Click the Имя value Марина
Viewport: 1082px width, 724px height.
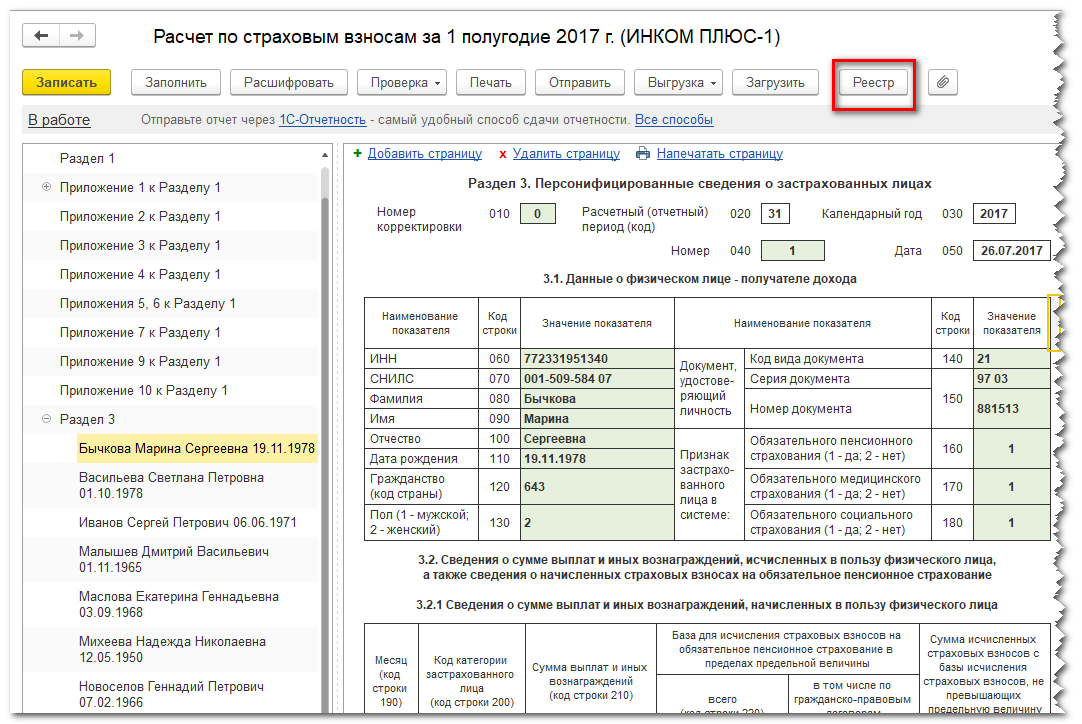597,418
